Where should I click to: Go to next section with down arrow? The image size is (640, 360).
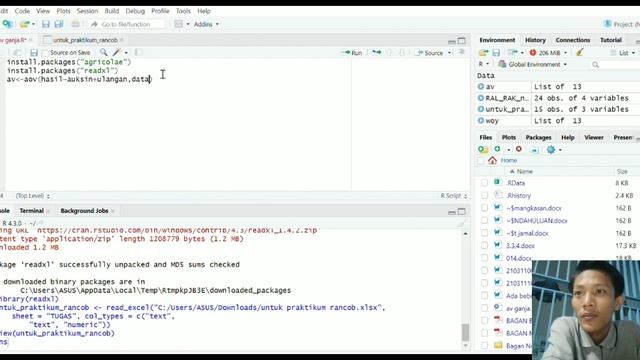[x=402, y=52]
